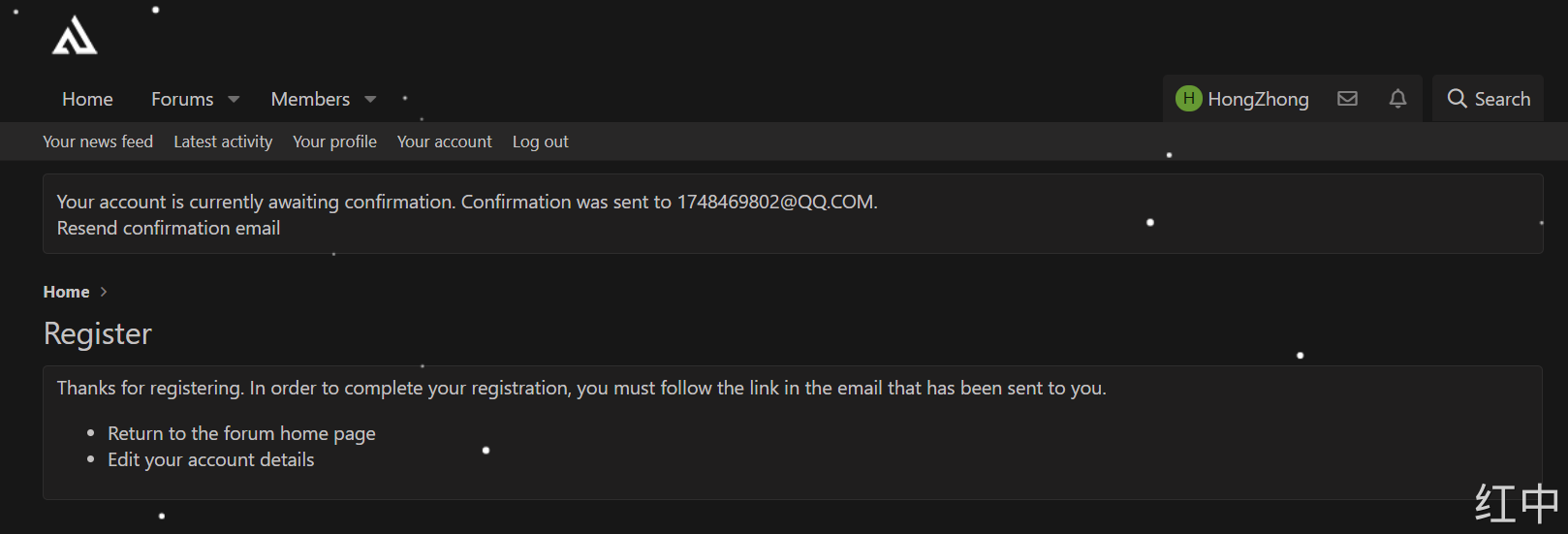Open the Forums nav tab

tap(182, 99)
